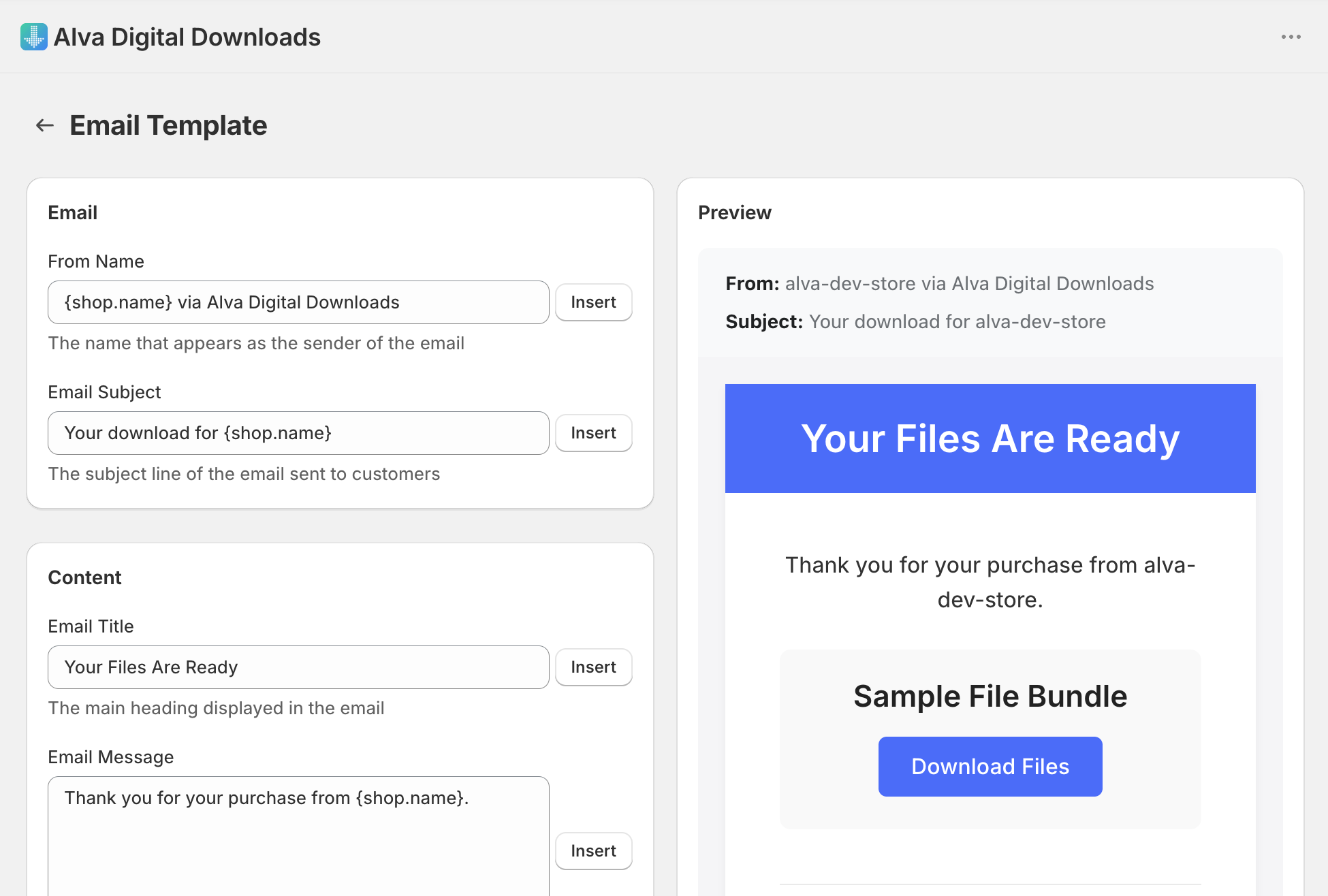
Task: Click the Email Template page heading
Action: click(168, 125)
